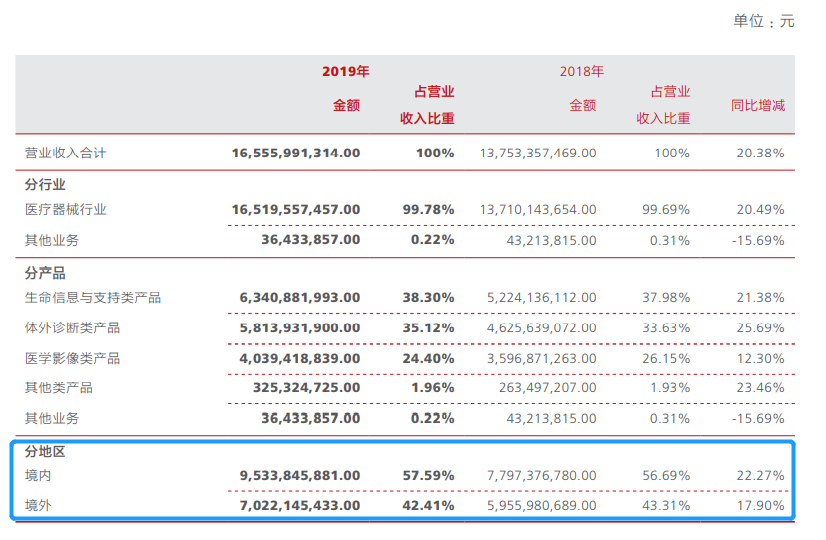Click the 分行业 section heading
The height and width of the screenshot is (540, 826).
pyautogui.click(x=45, y=184)
